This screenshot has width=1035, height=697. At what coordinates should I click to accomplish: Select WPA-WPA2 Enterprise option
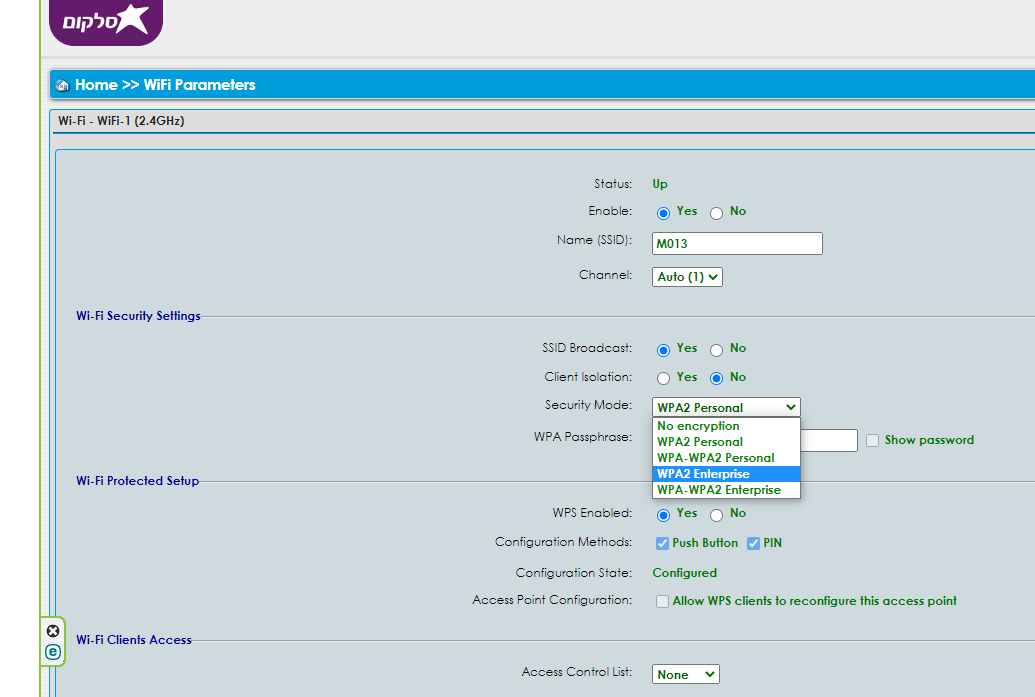(726, 490)
